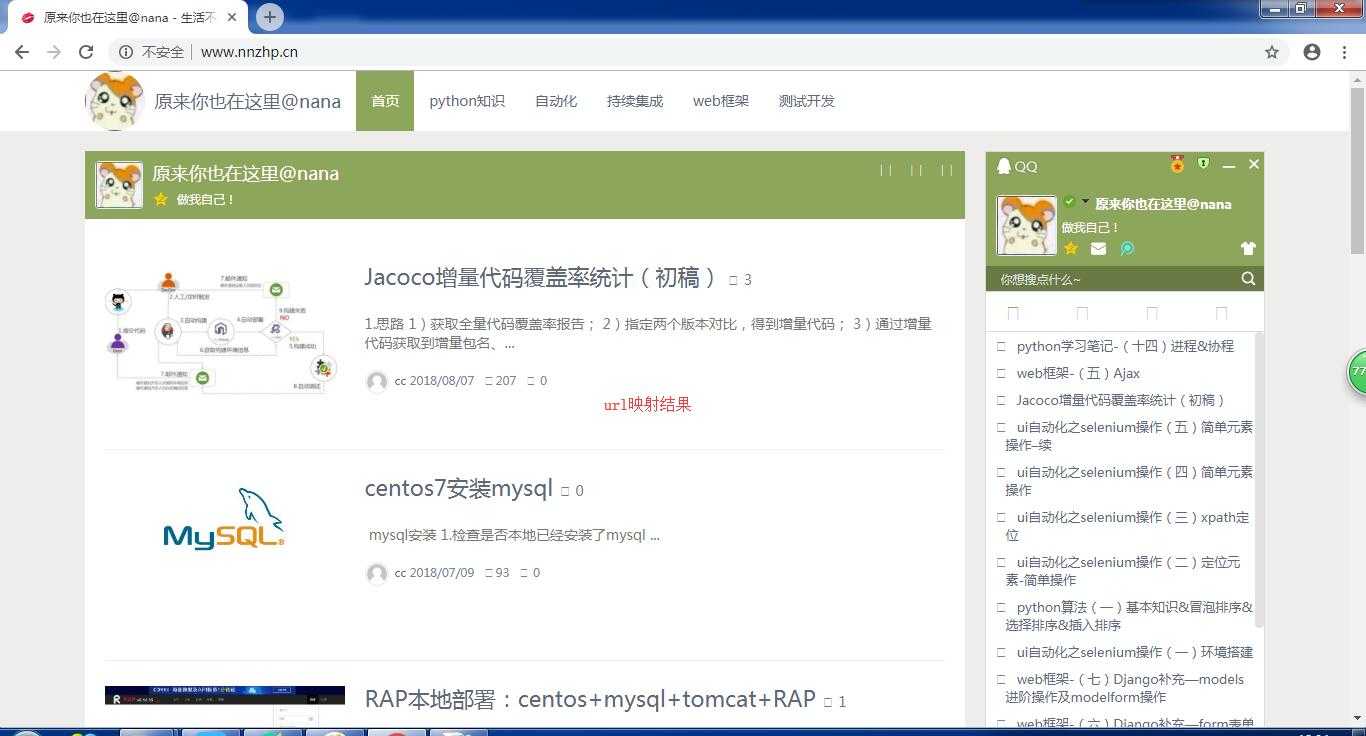This screenshot has width=1366, height=736.
Task: Click the browser back arrow
Action: point(22,52)
